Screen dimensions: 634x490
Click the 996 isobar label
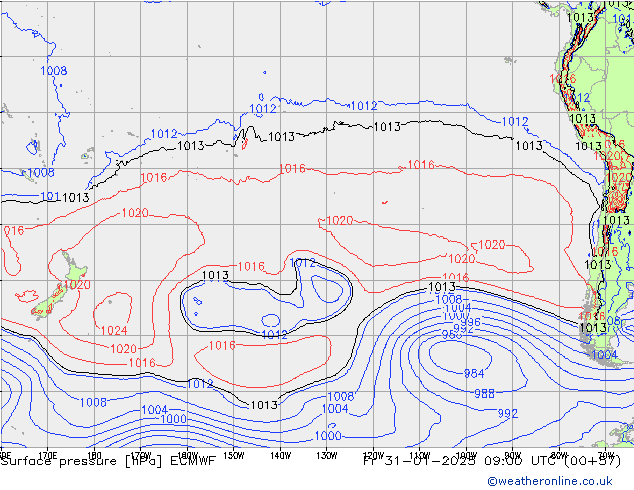[470, 322]
